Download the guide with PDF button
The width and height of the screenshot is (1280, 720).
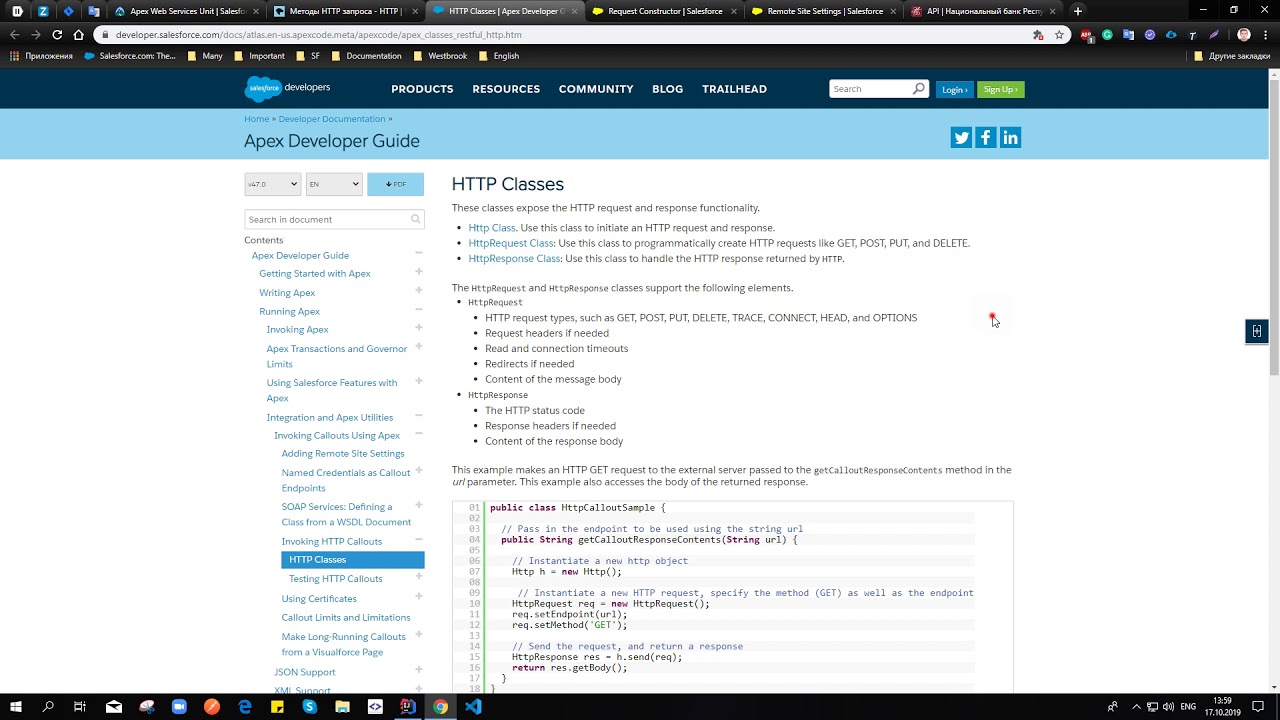(395, 184)
